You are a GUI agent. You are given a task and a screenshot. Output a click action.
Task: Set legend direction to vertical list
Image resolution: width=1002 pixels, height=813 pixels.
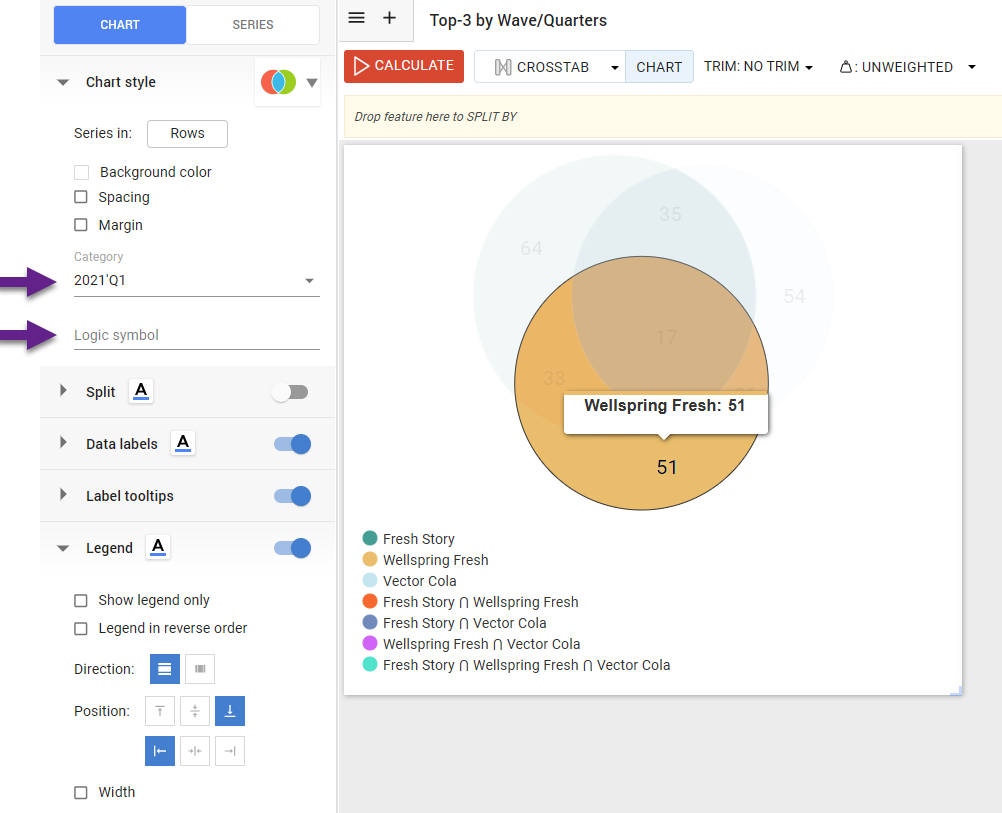(x=165, y=669)
